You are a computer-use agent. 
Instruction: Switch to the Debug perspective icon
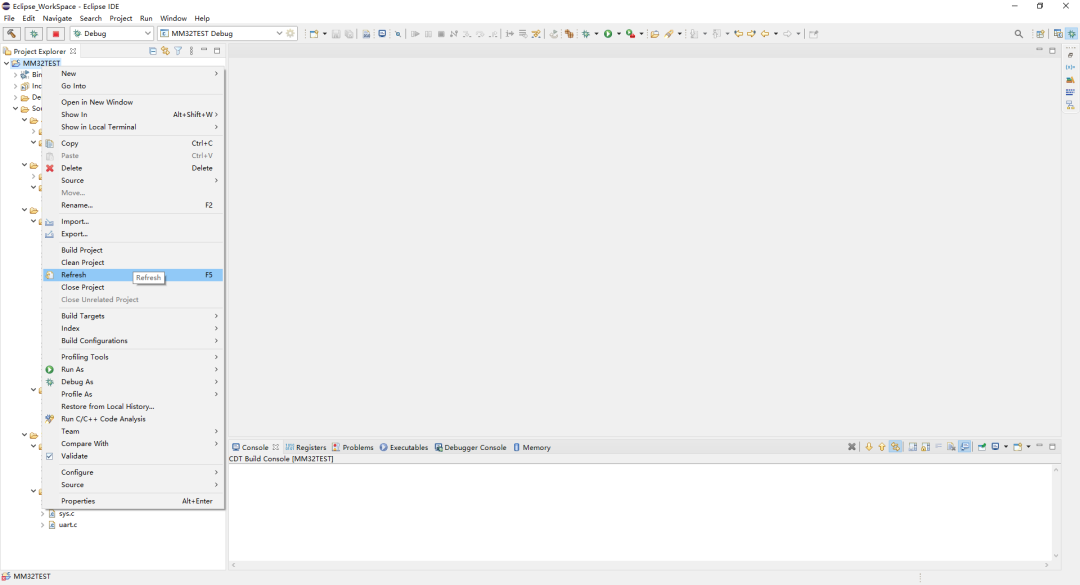point(1072,34)
